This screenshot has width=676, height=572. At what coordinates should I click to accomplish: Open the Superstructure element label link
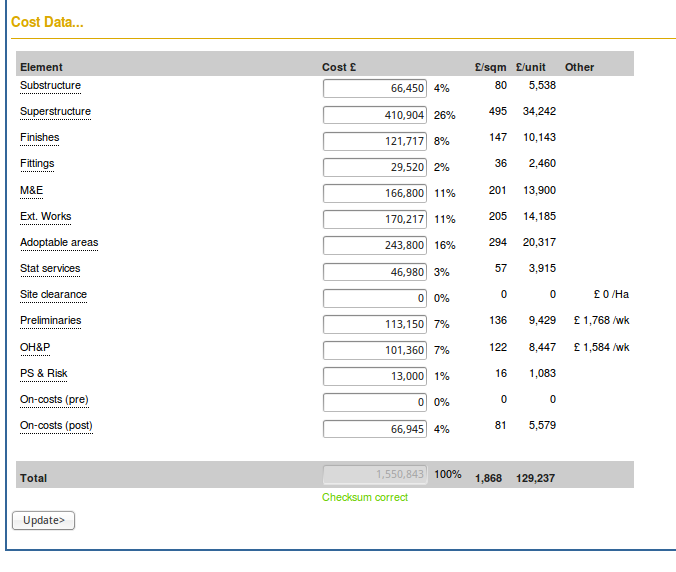pos(56,111)
